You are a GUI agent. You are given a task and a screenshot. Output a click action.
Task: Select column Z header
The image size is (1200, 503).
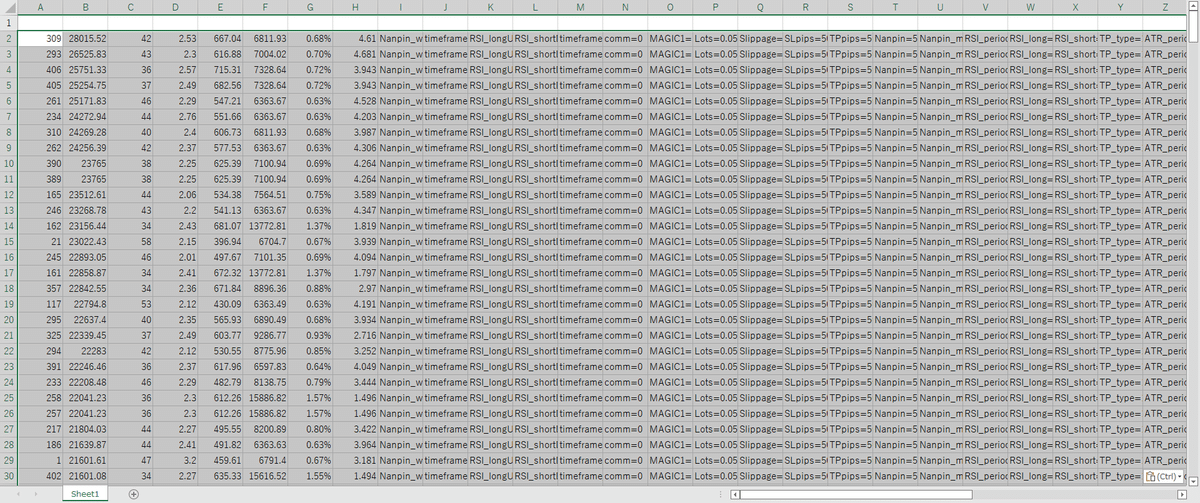[1165, 7]
